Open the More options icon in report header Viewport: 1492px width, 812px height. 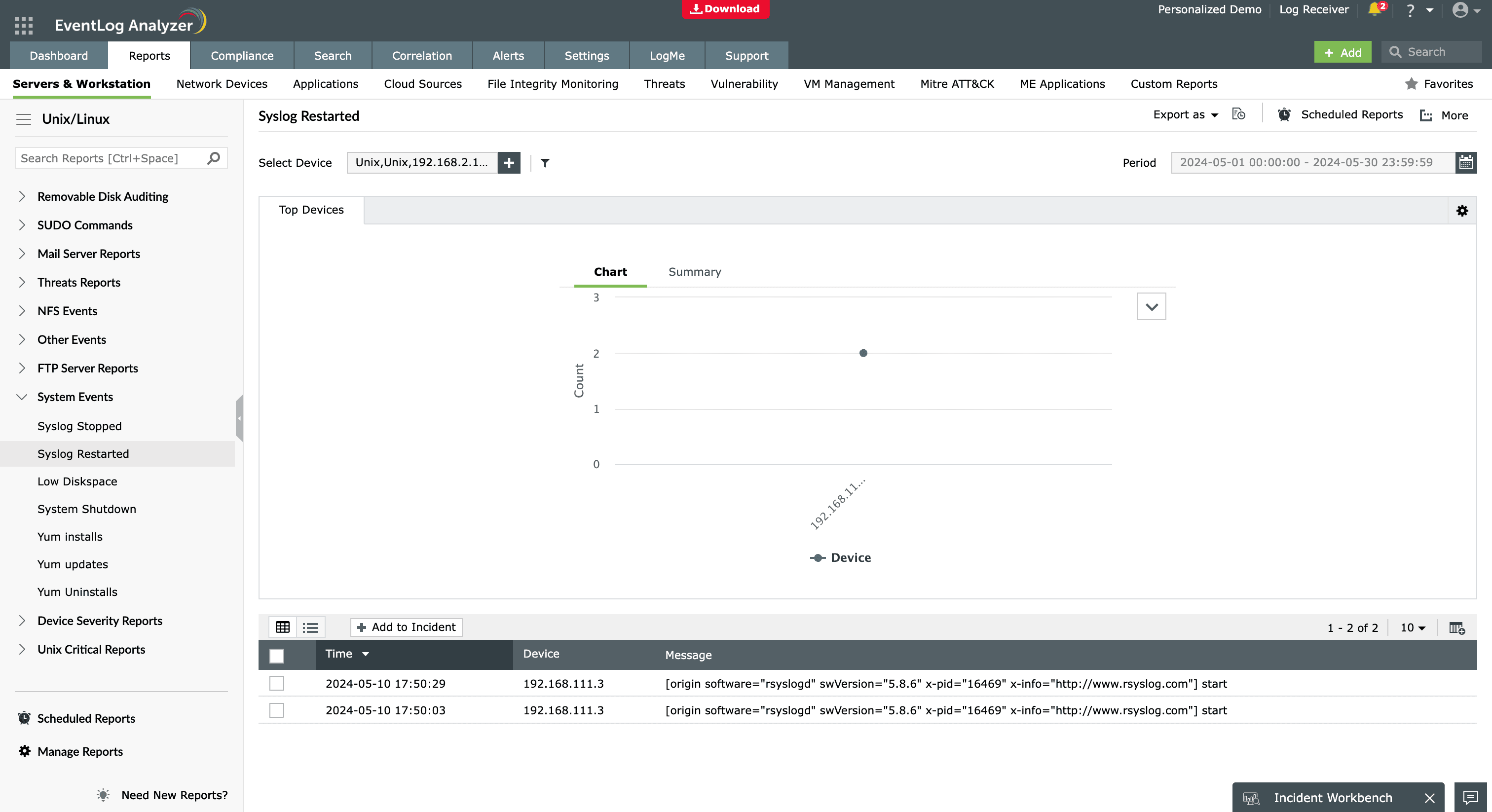tap(1426, 115)
